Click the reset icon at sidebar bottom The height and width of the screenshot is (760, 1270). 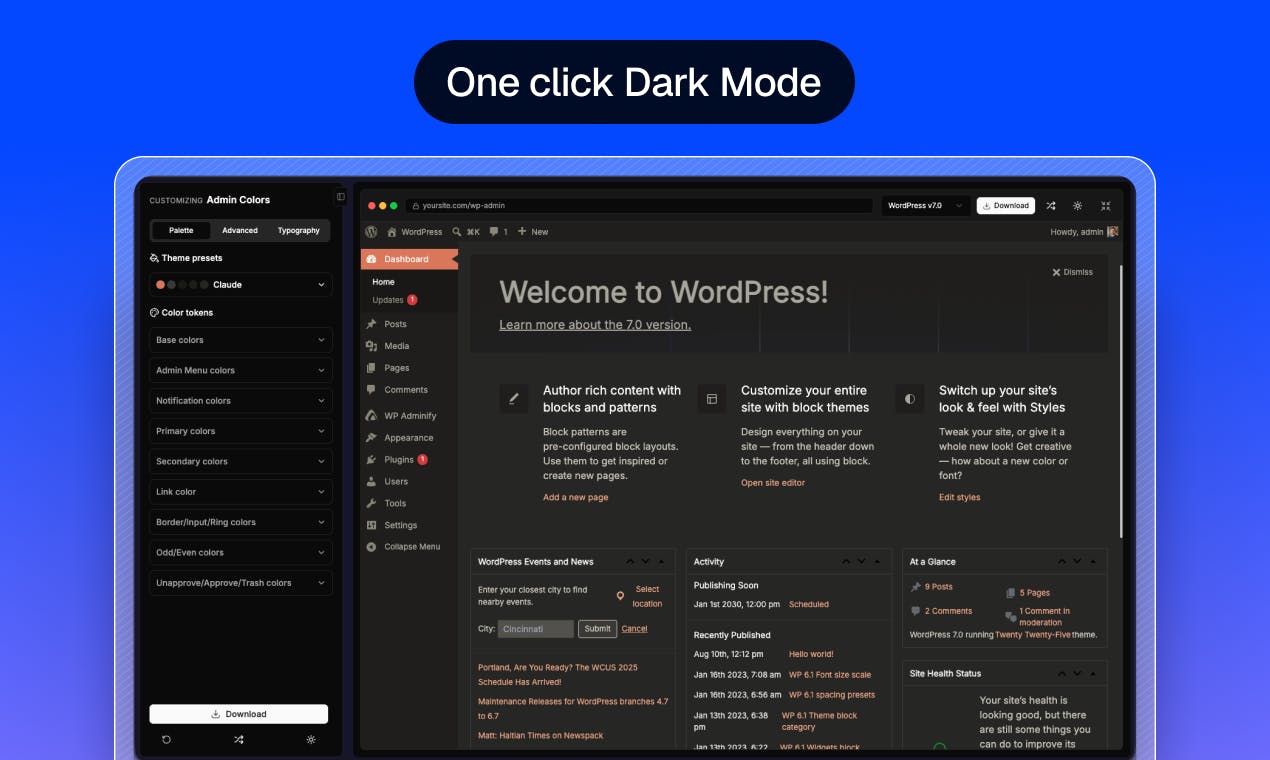coord(166,740)
